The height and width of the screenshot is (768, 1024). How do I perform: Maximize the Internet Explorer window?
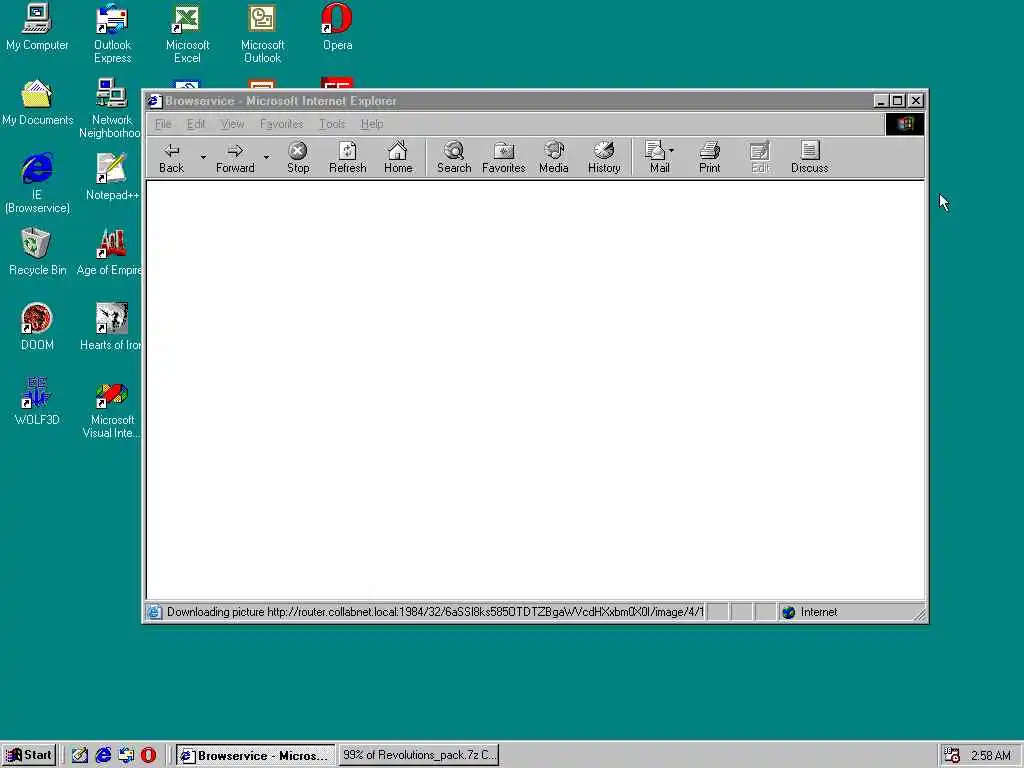point(897,101)
